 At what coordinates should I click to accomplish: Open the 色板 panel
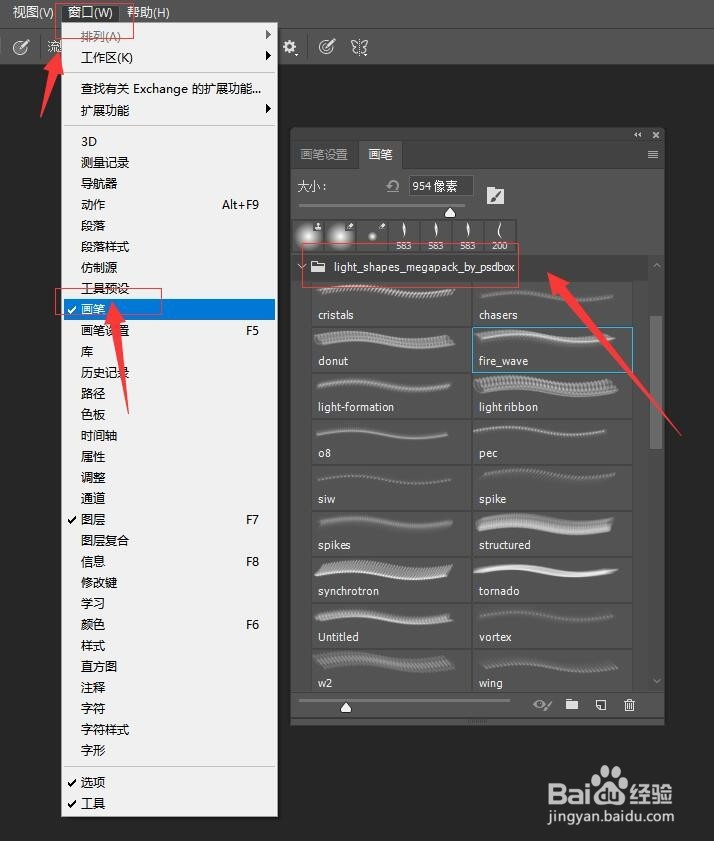pos(169,414)
